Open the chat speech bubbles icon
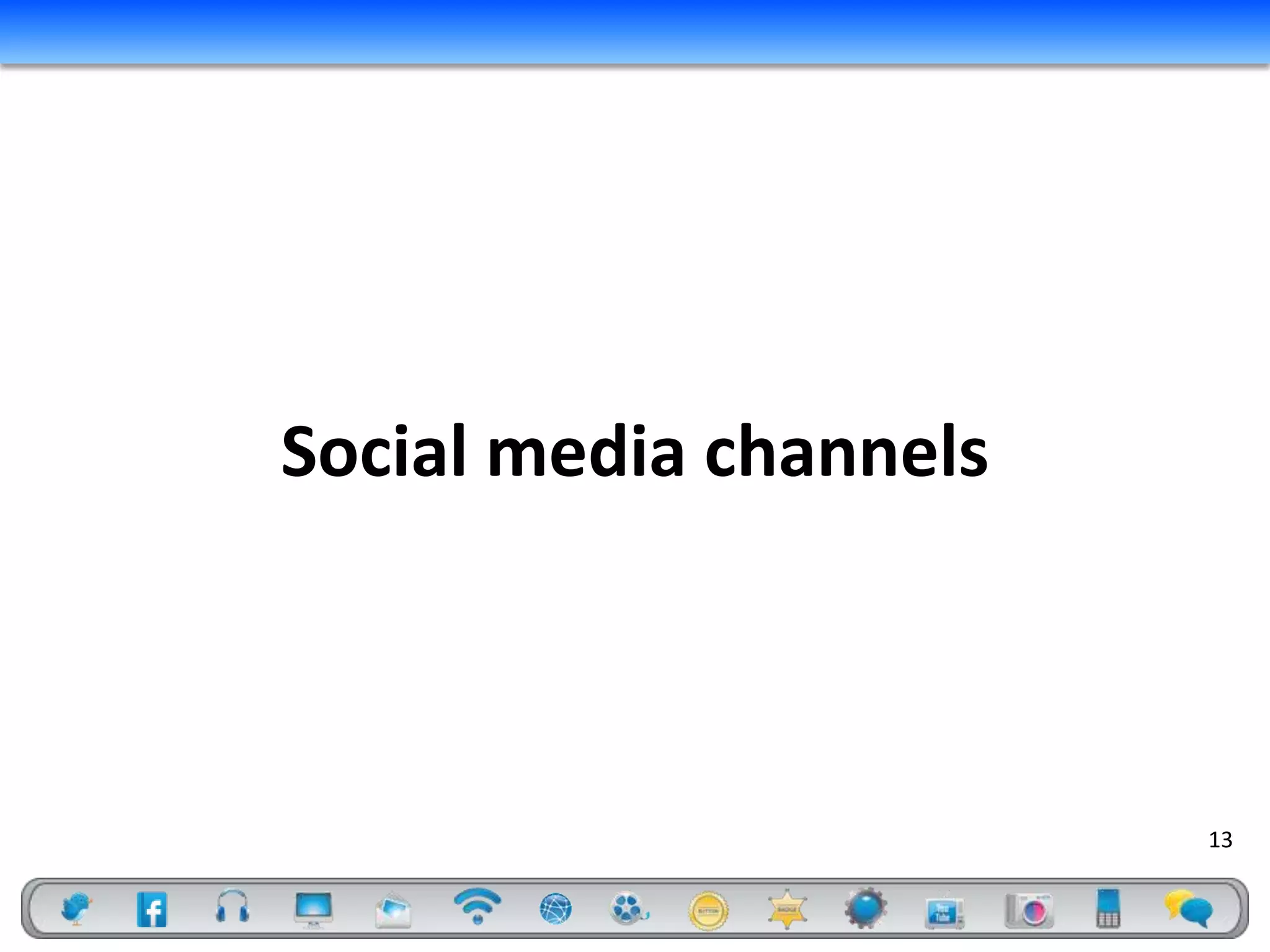The width and height of the screenshot is (1270, 952). click(x=1189, y=909)
